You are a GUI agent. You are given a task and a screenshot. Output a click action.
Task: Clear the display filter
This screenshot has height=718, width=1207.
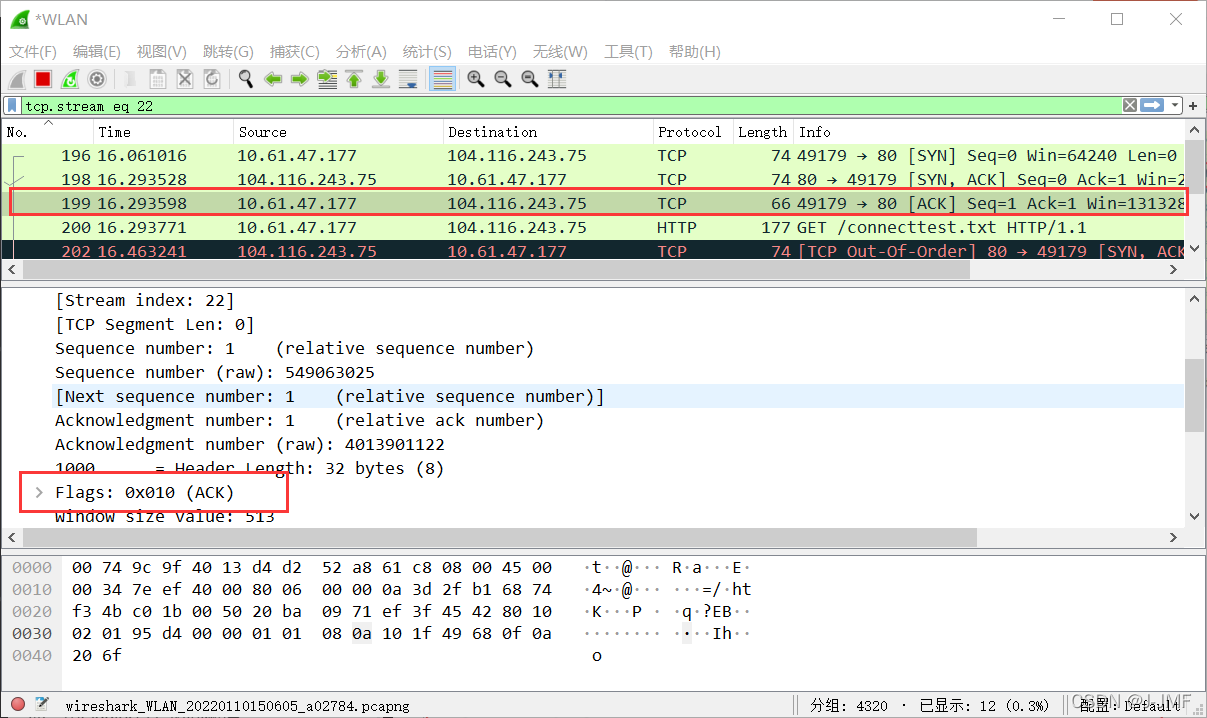(x=1129, y=105)
